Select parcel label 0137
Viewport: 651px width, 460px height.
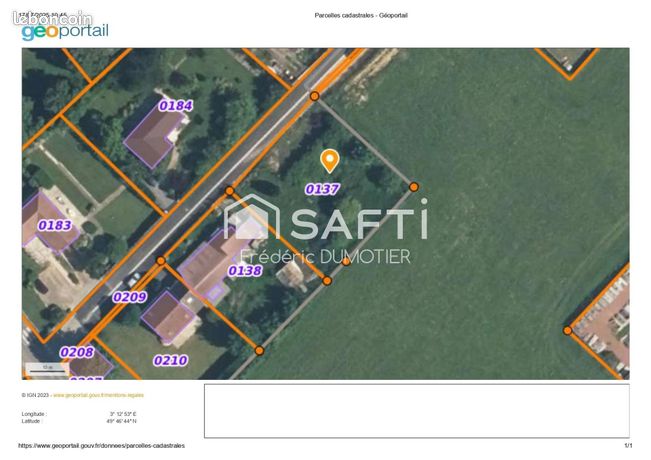(322, 189)
